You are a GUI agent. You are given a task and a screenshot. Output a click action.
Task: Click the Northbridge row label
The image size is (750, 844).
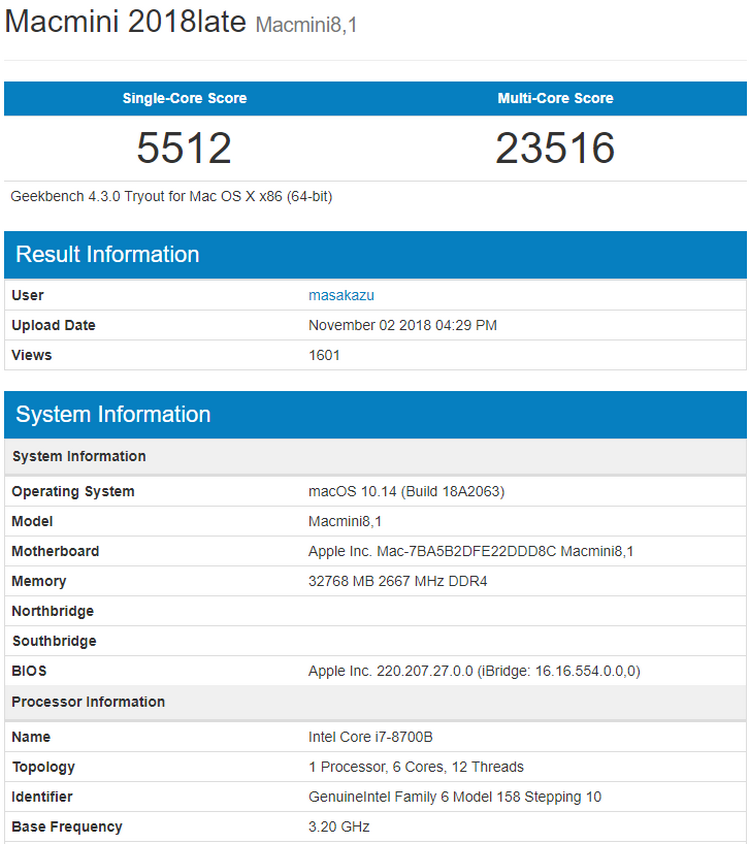(x=53, y=611)
